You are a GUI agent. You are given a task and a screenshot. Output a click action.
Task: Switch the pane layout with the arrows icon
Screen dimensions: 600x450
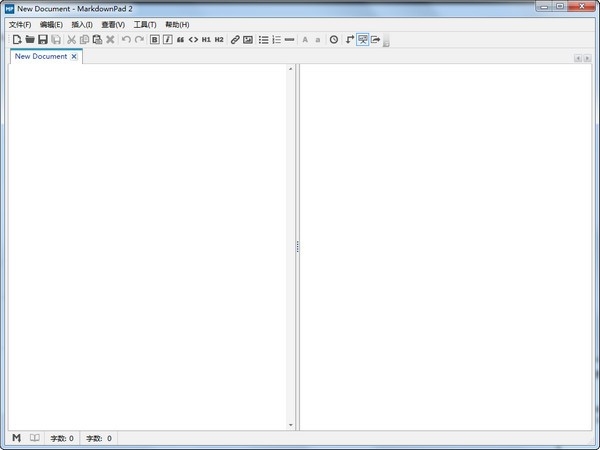click(349, 39)
